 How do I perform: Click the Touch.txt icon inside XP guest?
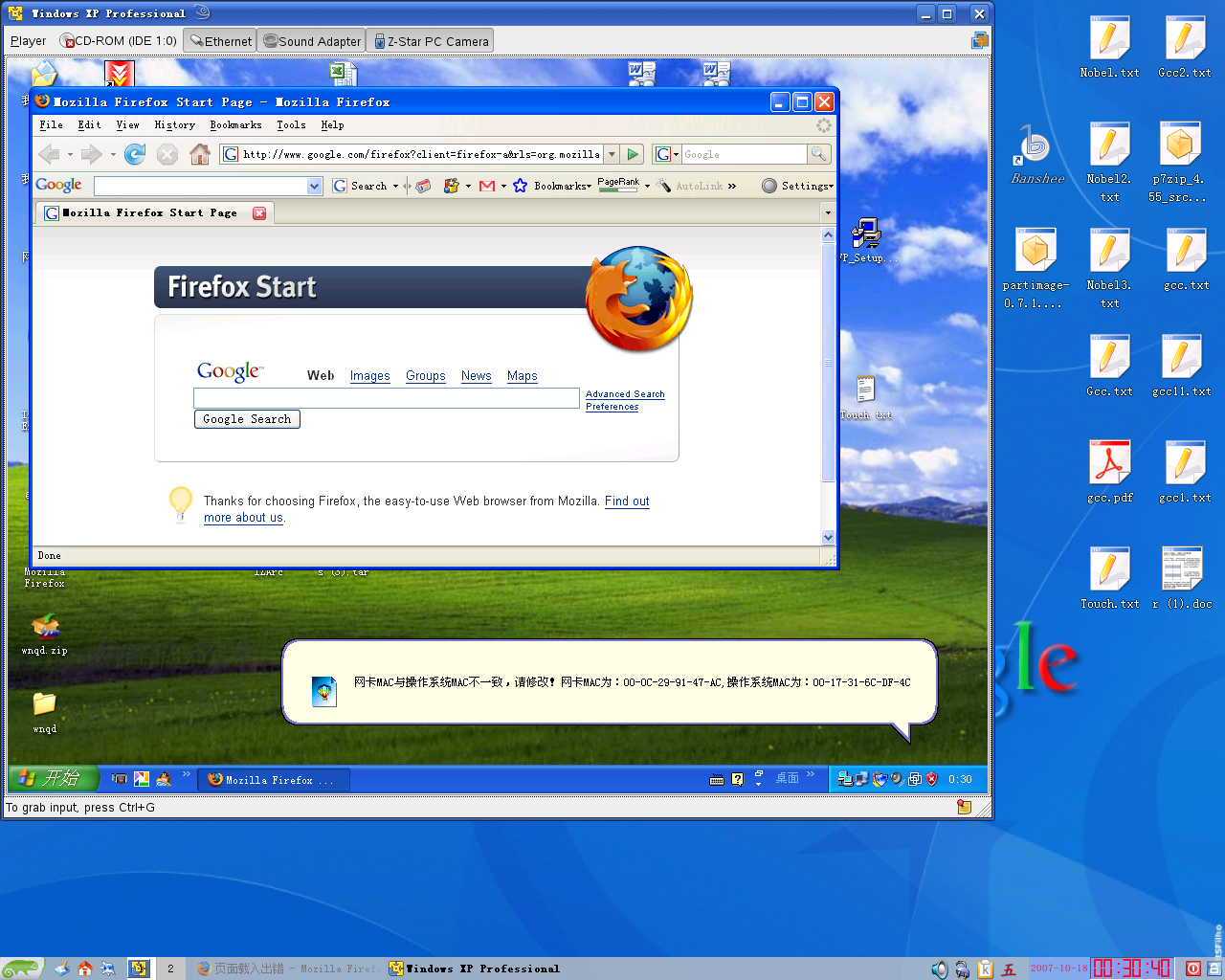point(865,397)
